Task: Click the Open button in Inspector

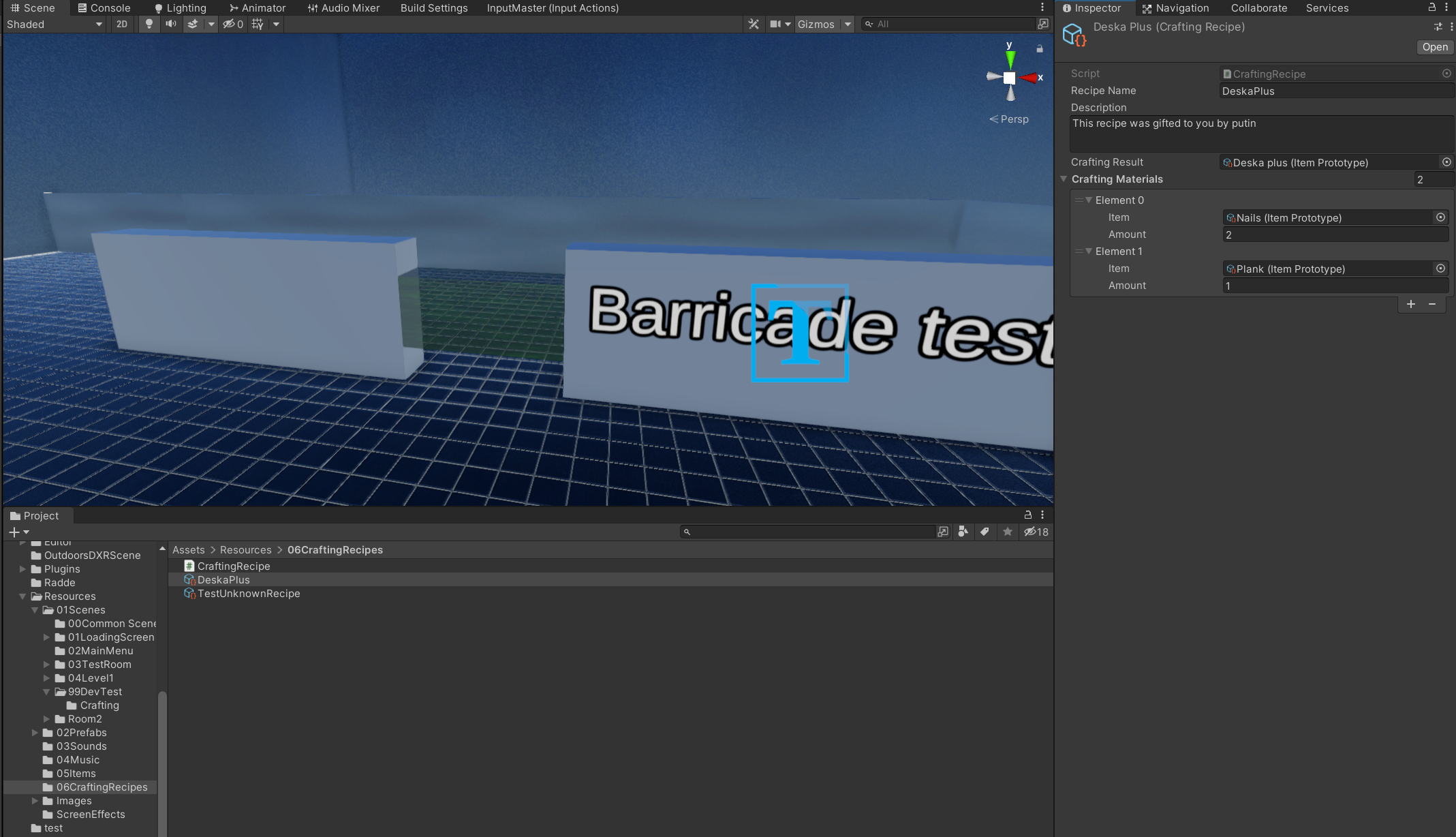Action: (1435, 47)
